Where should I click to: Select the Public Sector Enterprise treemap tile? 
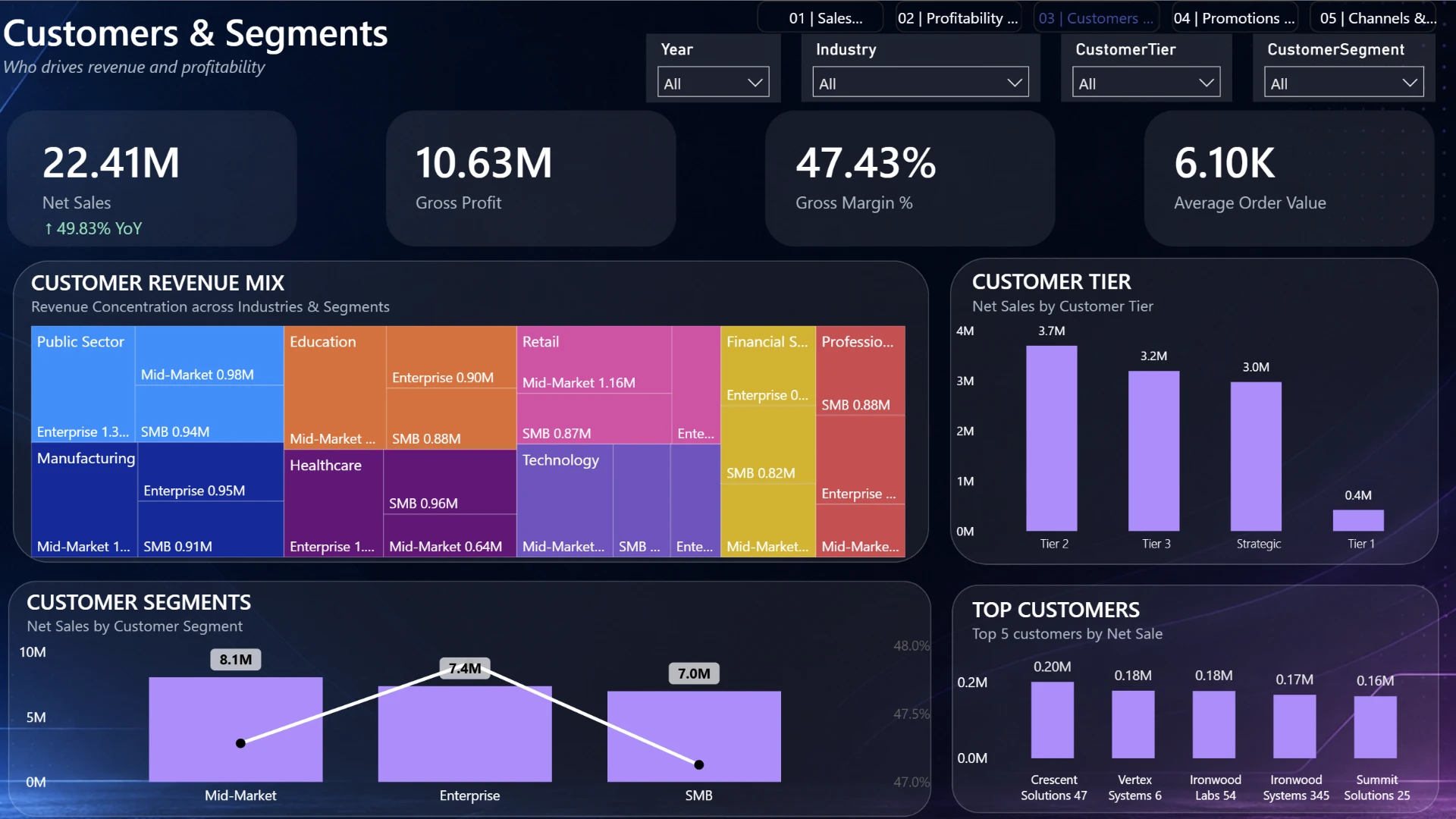click(x=83, y=384)
